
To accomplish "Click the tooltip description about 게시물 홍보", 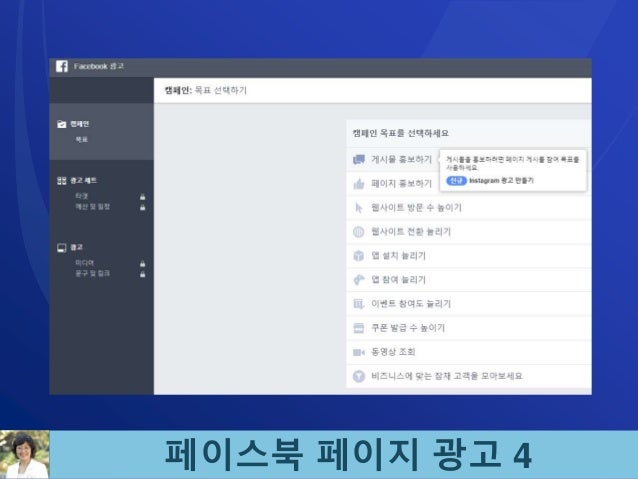I will 513,163.
